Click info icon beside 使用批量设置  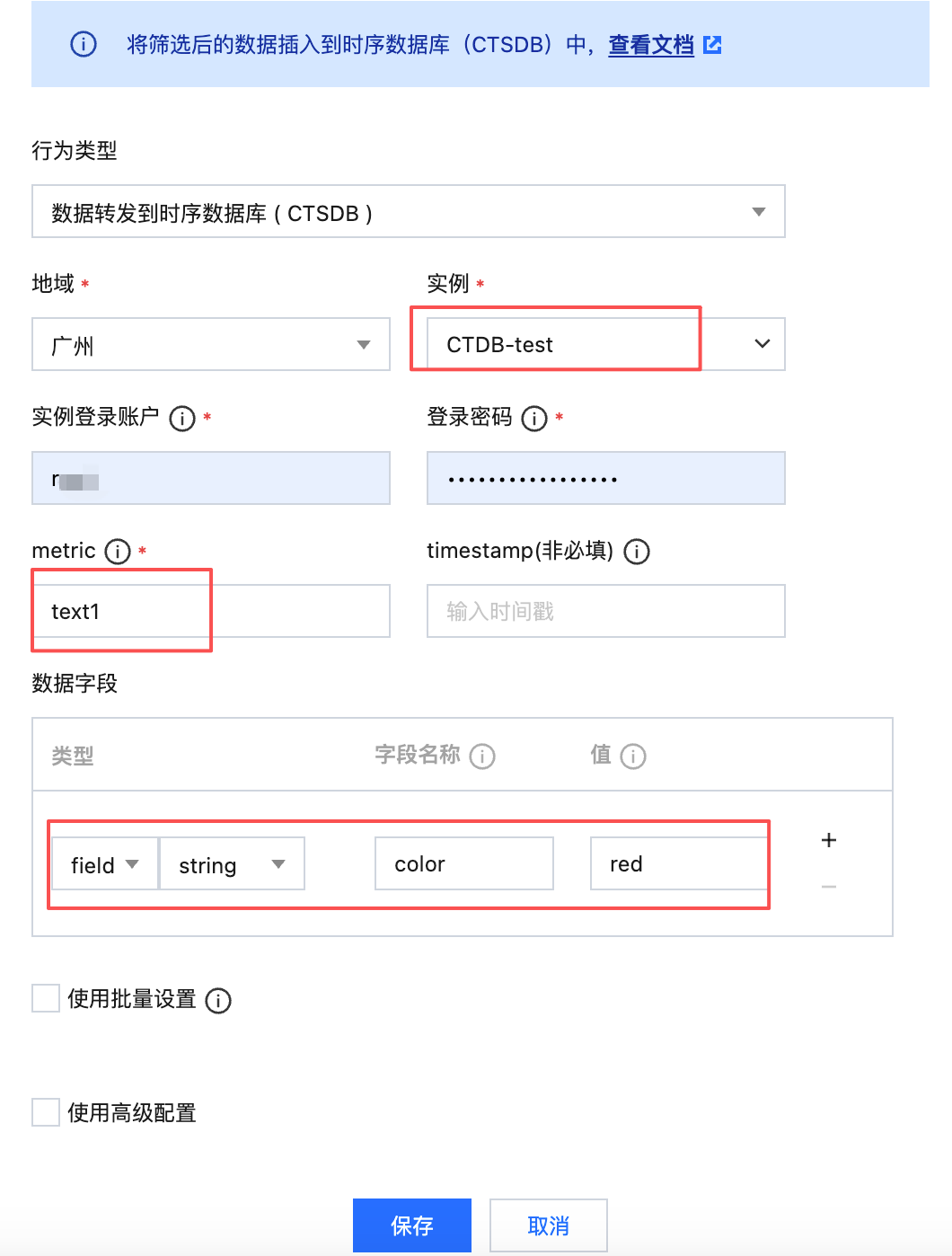(218, 1000)
